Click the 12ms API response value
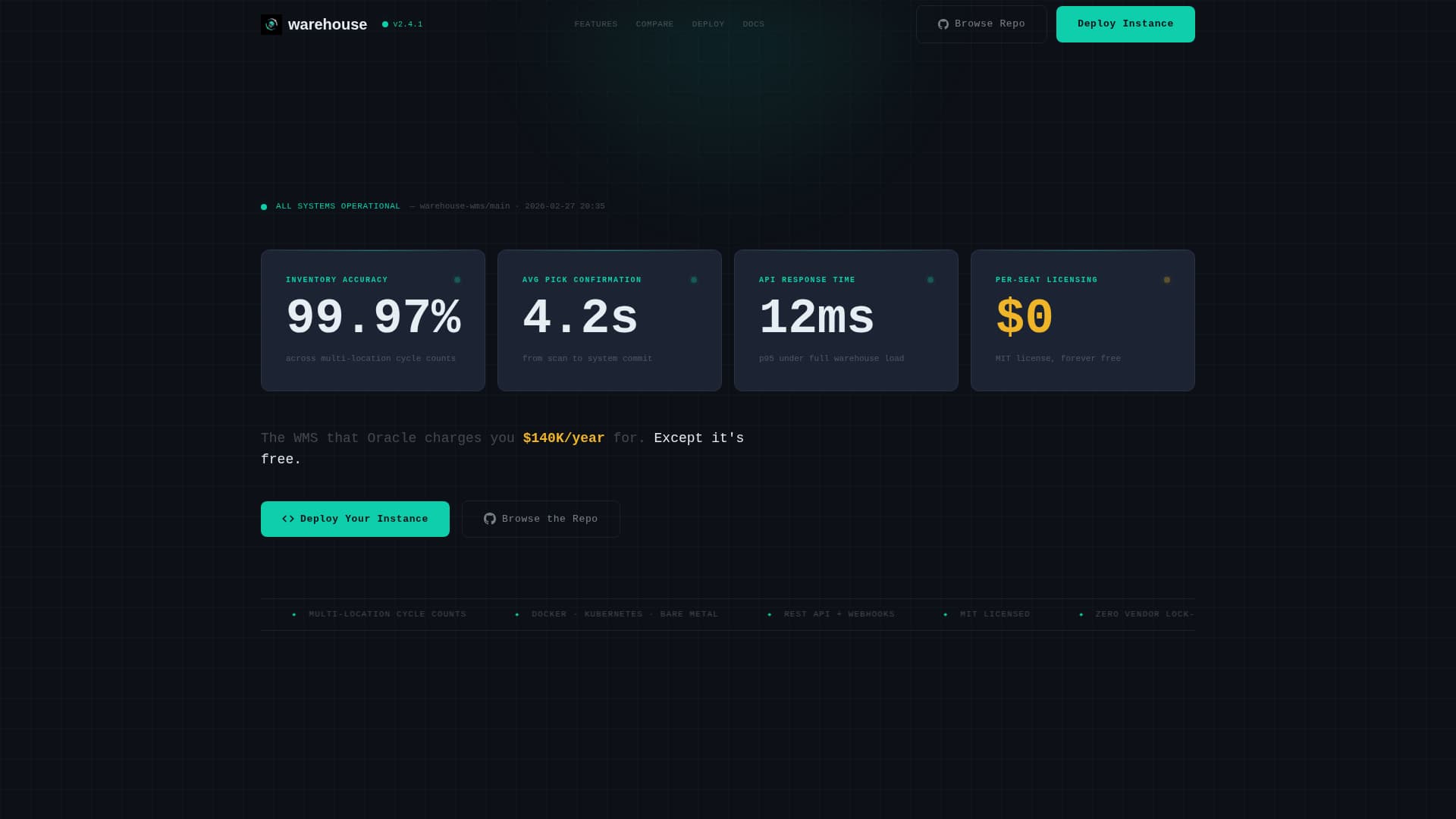Image resolution: width=1456 pixels, height=819 pixels. (817, 317)
